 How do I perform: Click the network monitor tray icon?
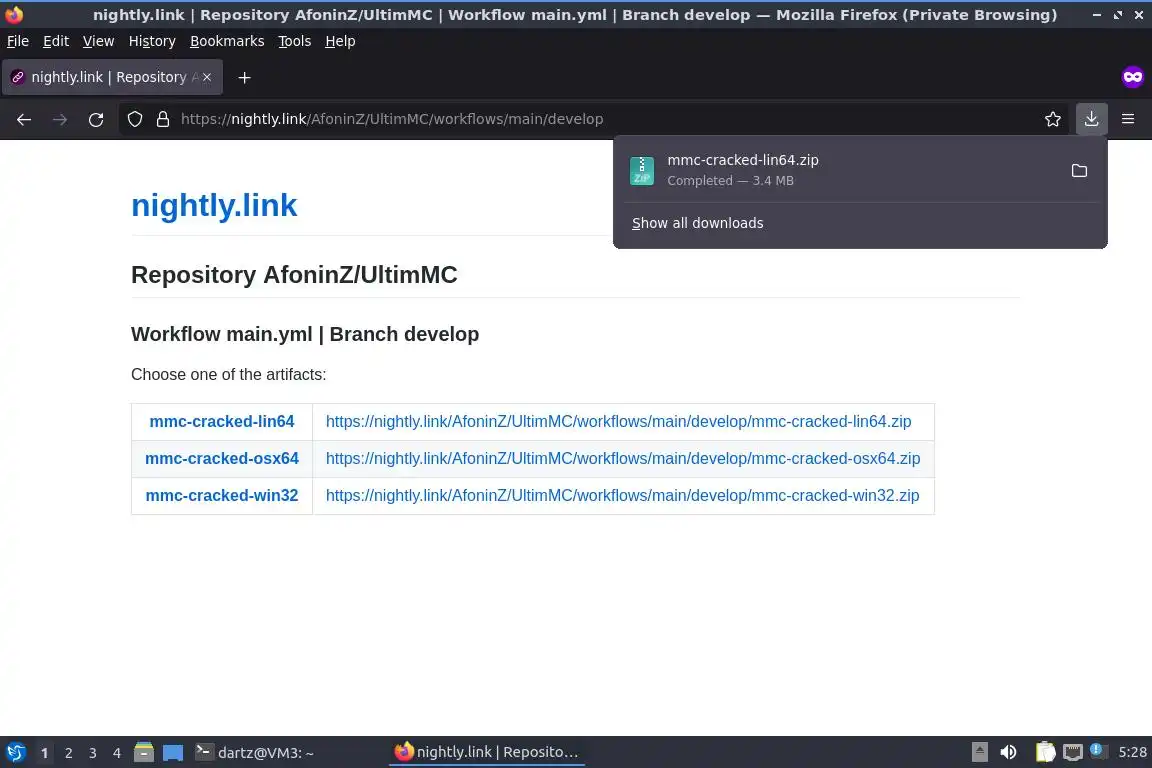[1073, 753]
